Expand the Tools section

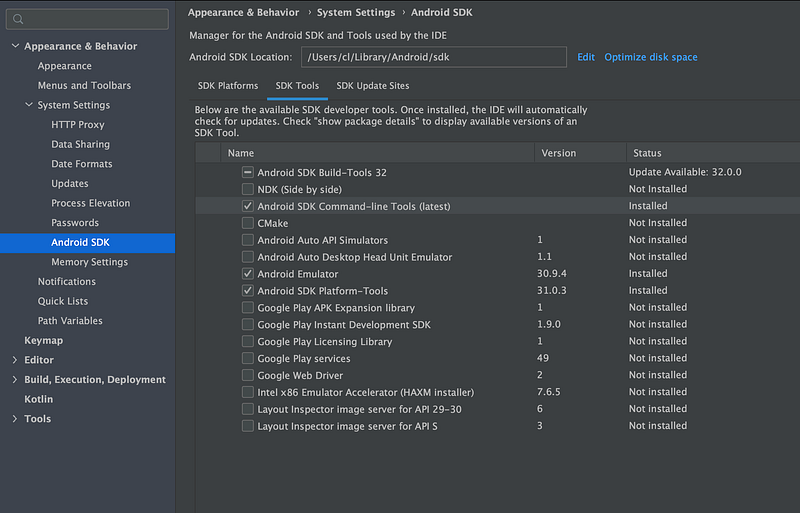(15, 419)
